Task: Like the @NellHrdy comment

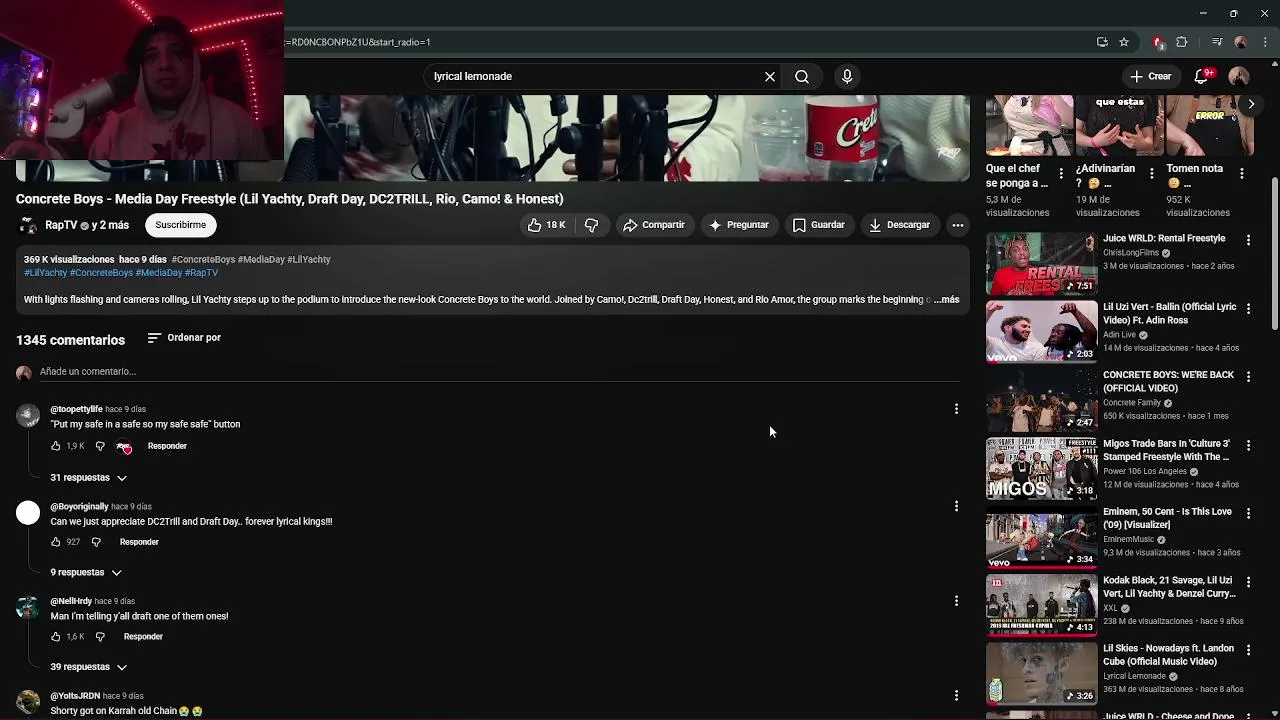Action: (56, 637)
